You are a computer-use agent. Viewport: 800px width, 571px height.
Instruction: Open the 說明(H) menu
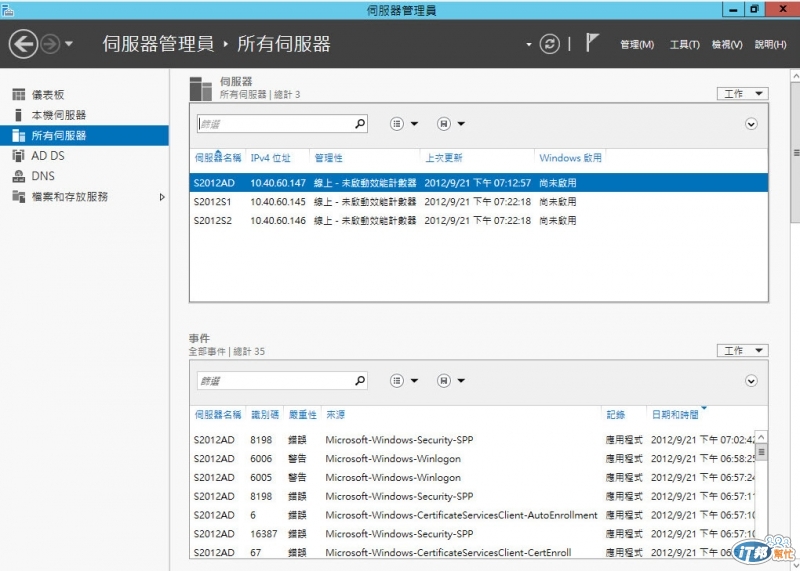pos(770,44)
